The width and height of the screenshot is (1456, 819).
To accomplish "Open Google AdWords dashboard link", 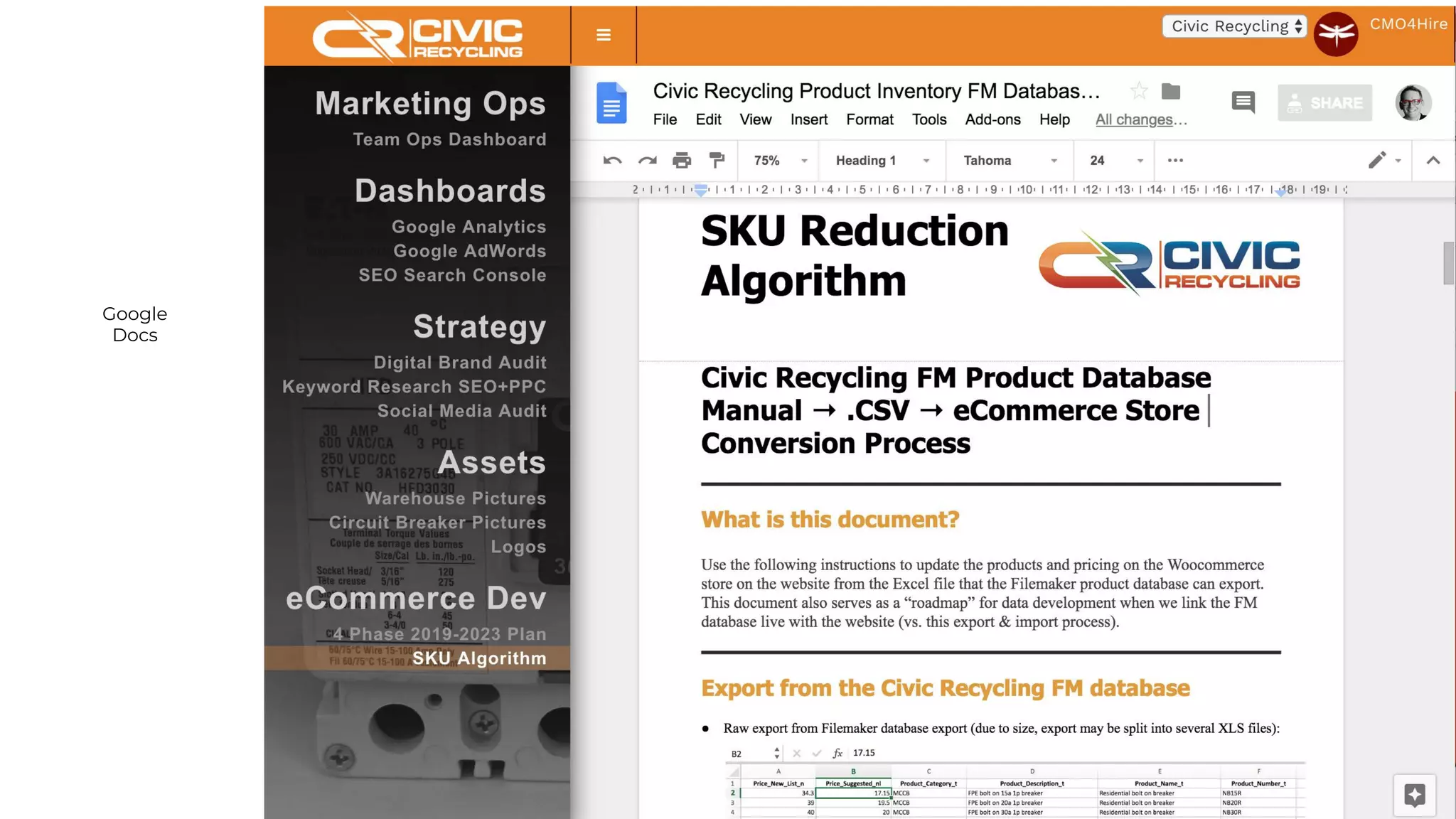I will (x=469, y=251).
